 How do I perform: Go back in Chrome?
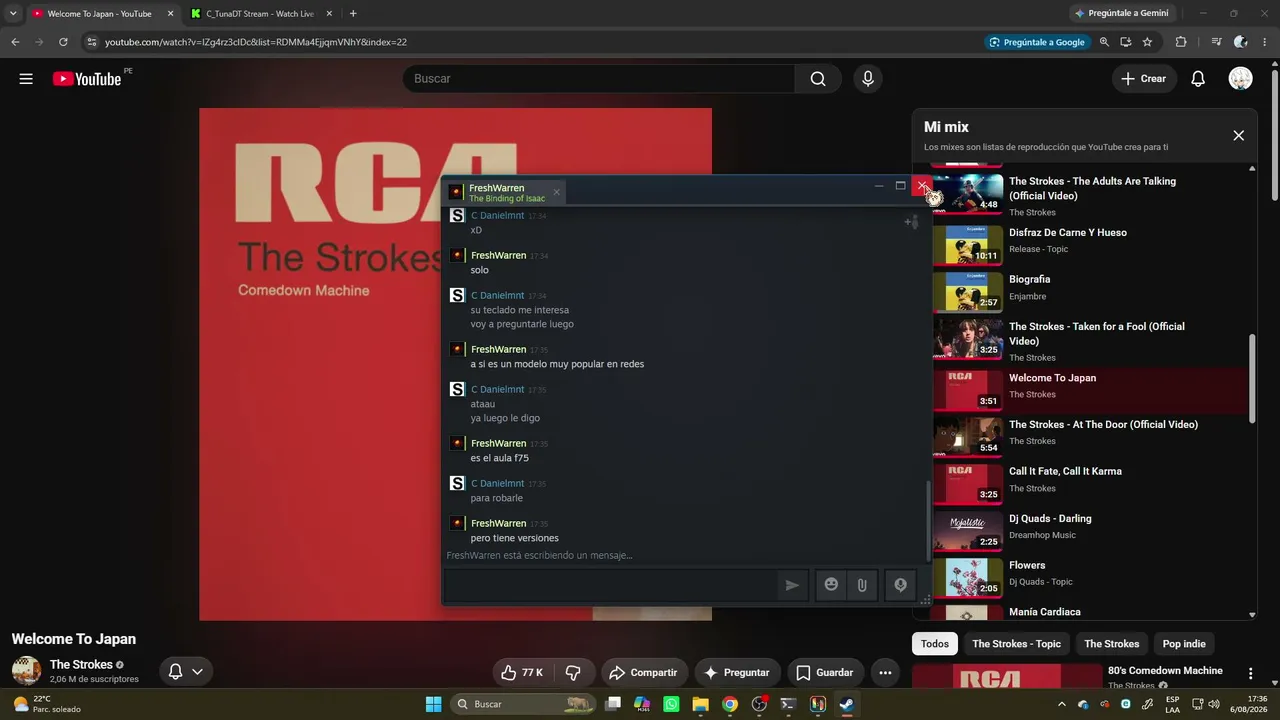pyautogui.click(x=15, y=42)
